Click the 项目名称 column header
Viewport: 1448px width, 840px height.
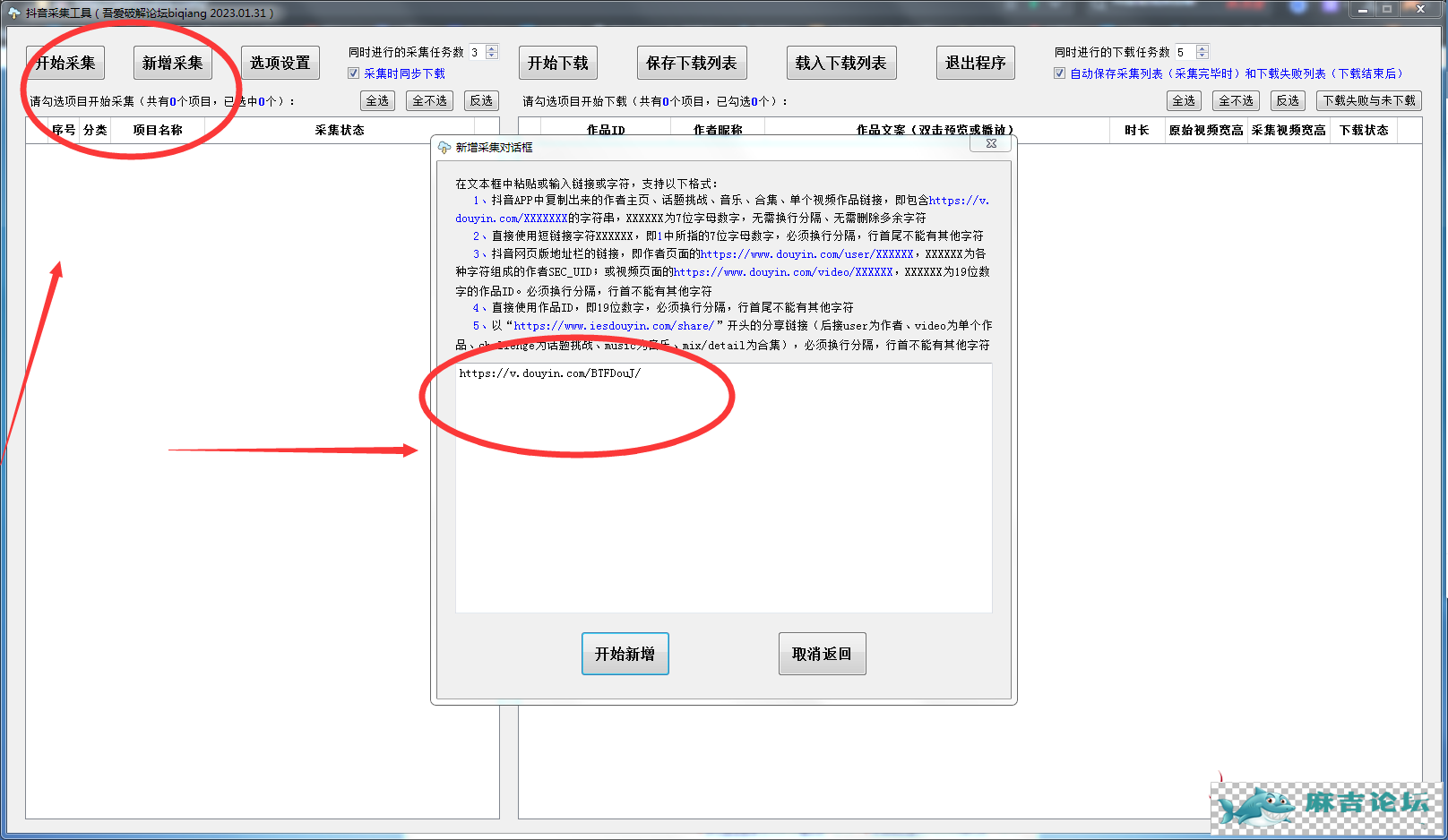(158, 130)
